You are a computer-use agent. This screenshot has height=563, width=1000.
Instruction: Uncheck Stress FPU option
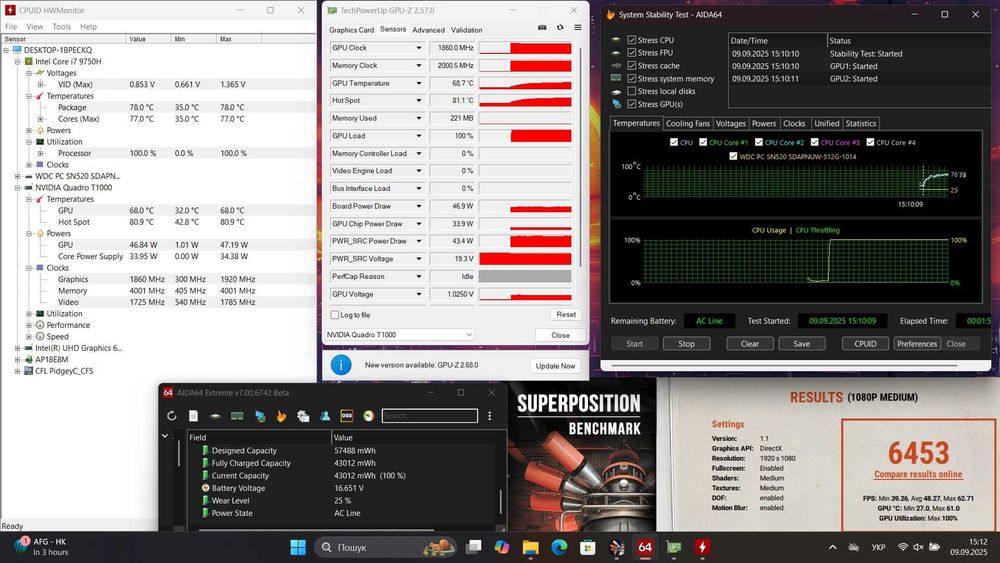(631, 52)
